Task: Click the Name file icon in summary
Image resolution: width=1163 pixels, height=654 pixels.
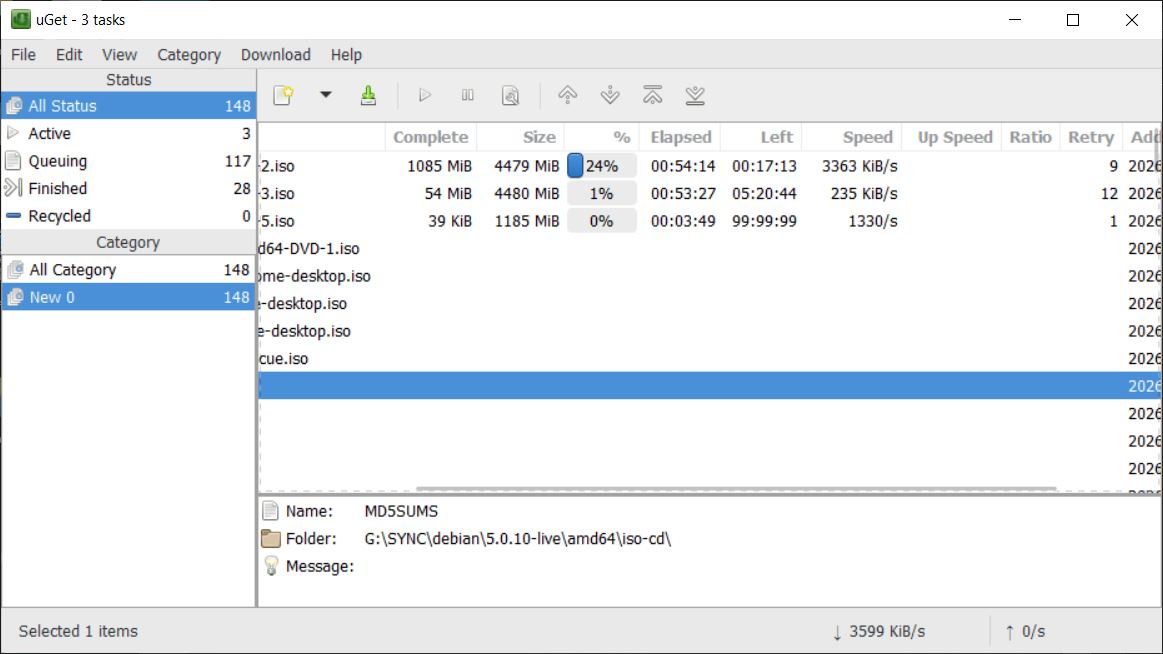Action: click(x=271, y=511)
